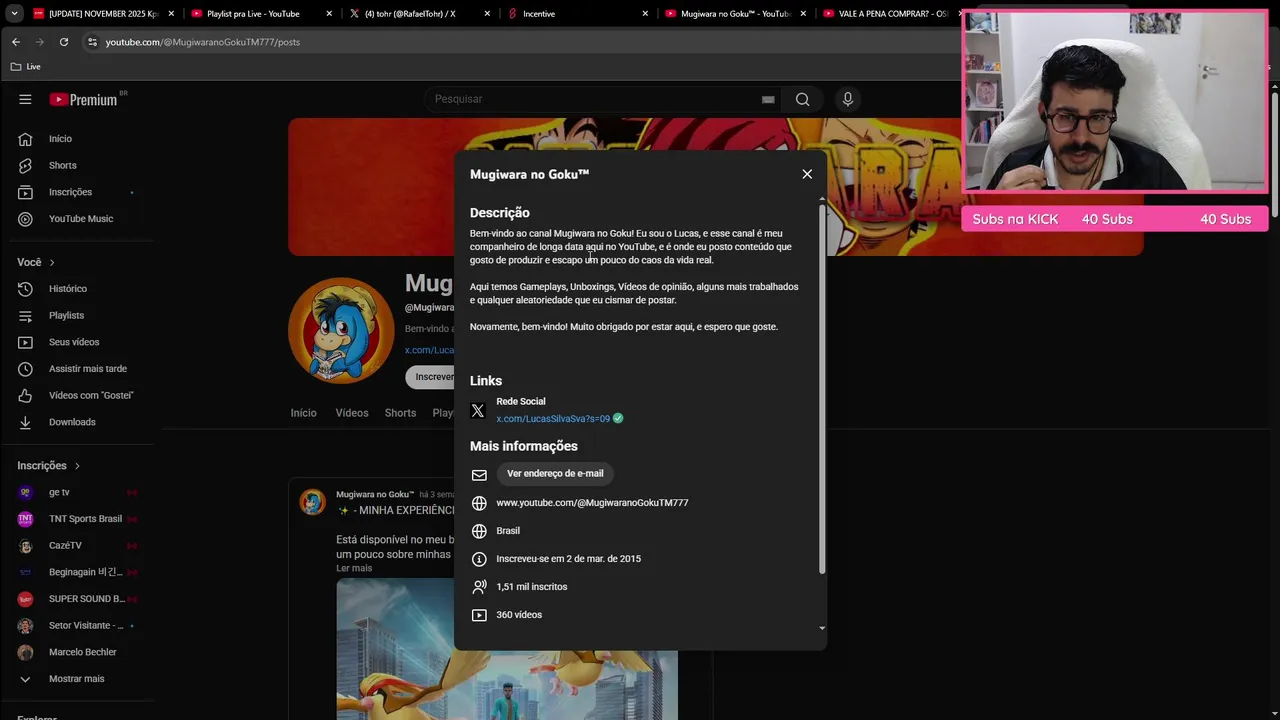
Task: Expand the sidebar Inscrições heading chevron
Action: pyautogui.click(x=77, y=466)
